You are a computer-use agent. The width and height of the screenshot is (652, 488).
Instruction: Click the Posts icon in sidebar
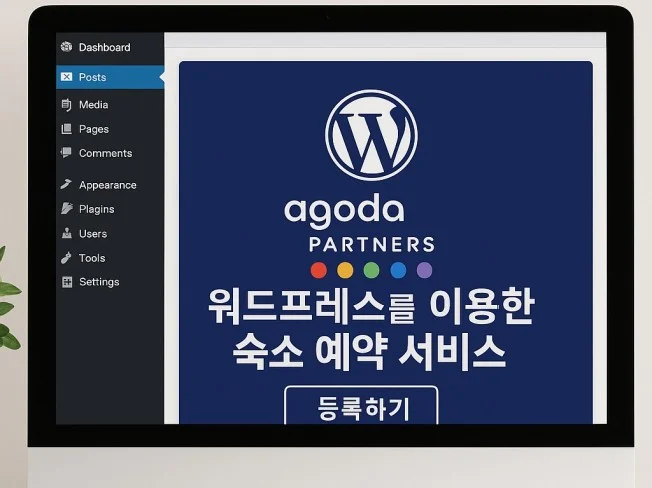(66, 77)
